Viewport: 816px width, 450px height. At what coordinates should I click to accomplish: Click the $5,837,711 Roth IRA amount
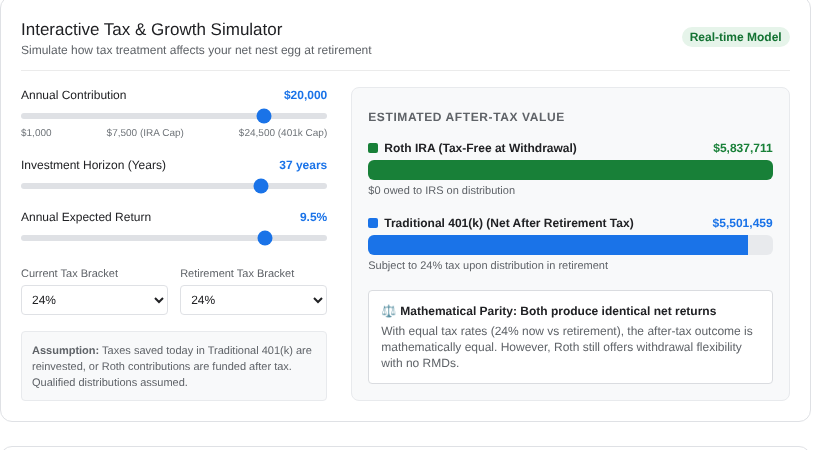(x=743, y=148)
